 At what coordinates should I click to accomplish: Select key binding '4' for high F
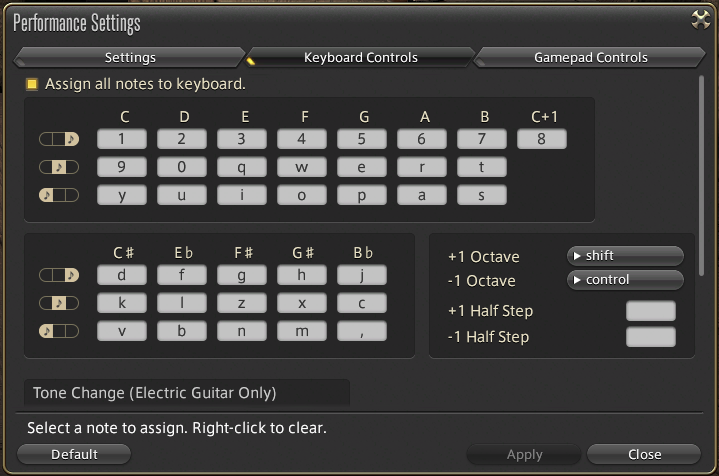click(x=302, y=139)
